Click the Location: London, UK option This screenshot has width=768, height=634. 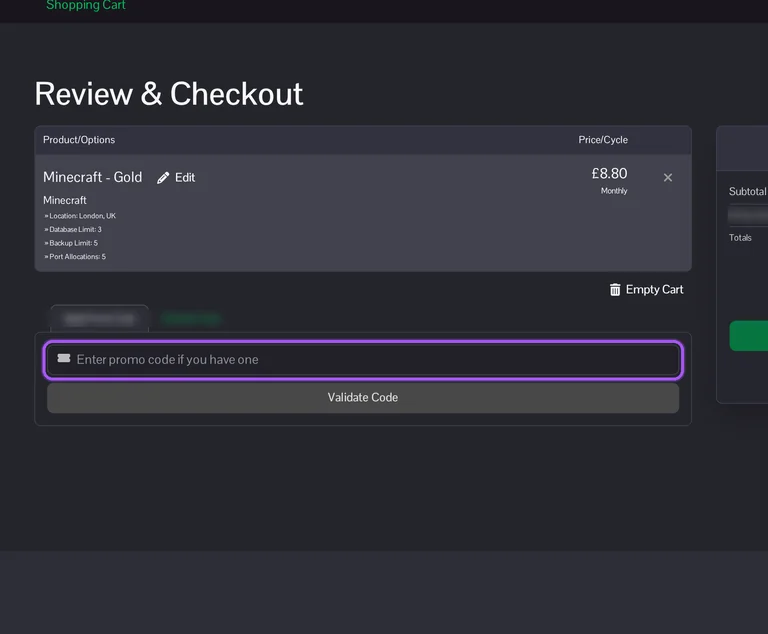click(x=80, y=216)
